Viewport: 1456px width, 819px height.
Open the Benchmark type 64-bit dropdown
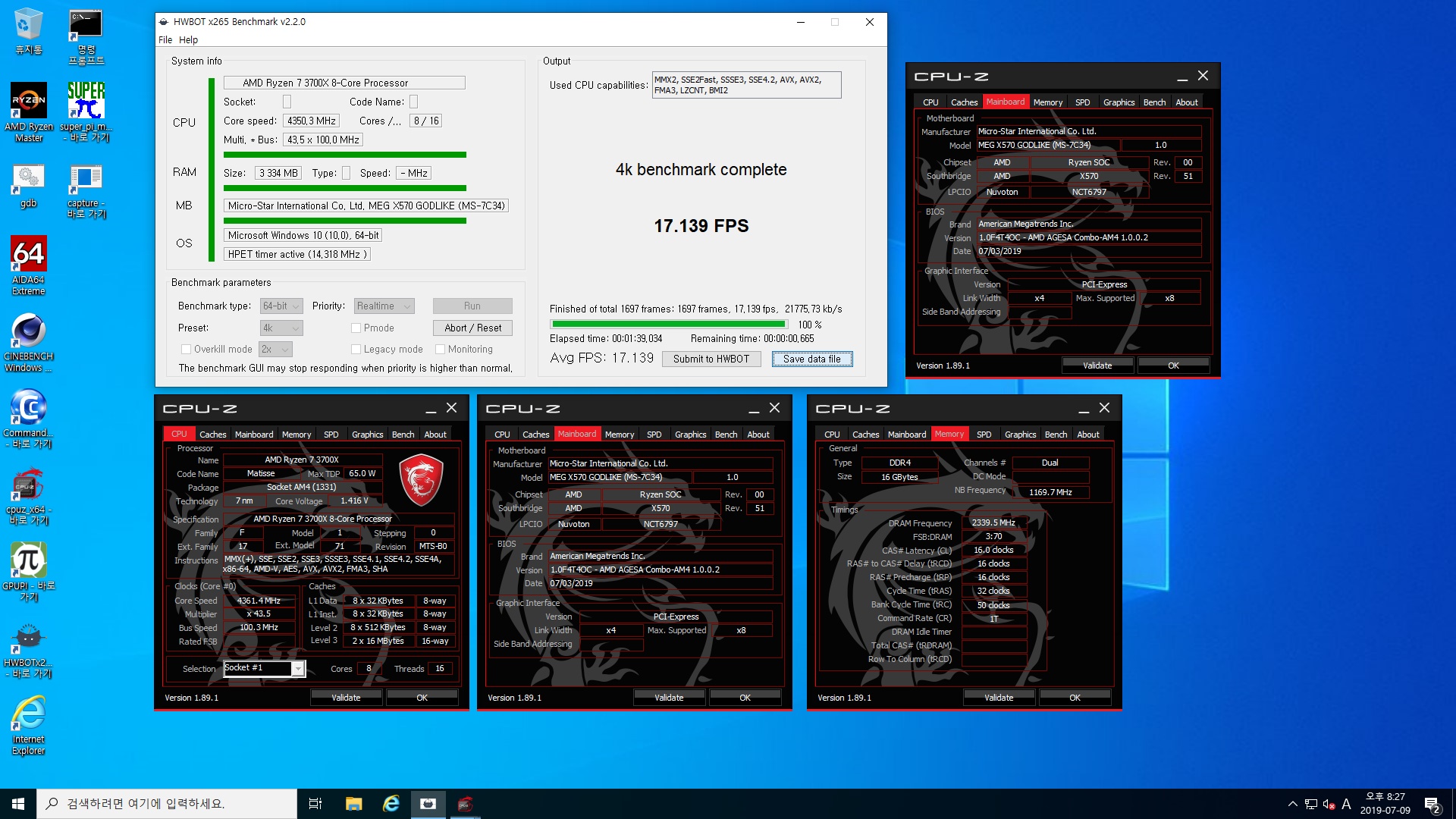coord(281,306)
